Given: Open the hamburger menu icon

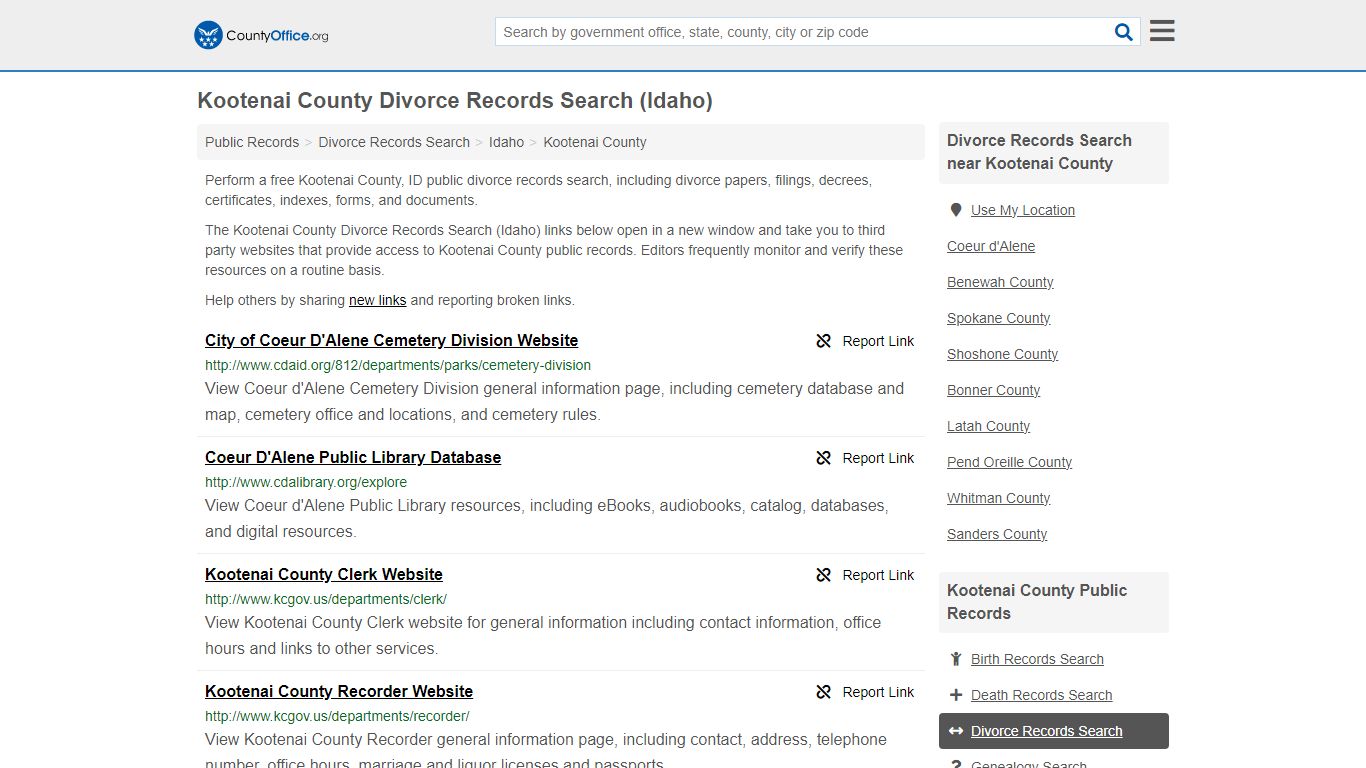Looking at the screenshot, I should pos(1162,31).
